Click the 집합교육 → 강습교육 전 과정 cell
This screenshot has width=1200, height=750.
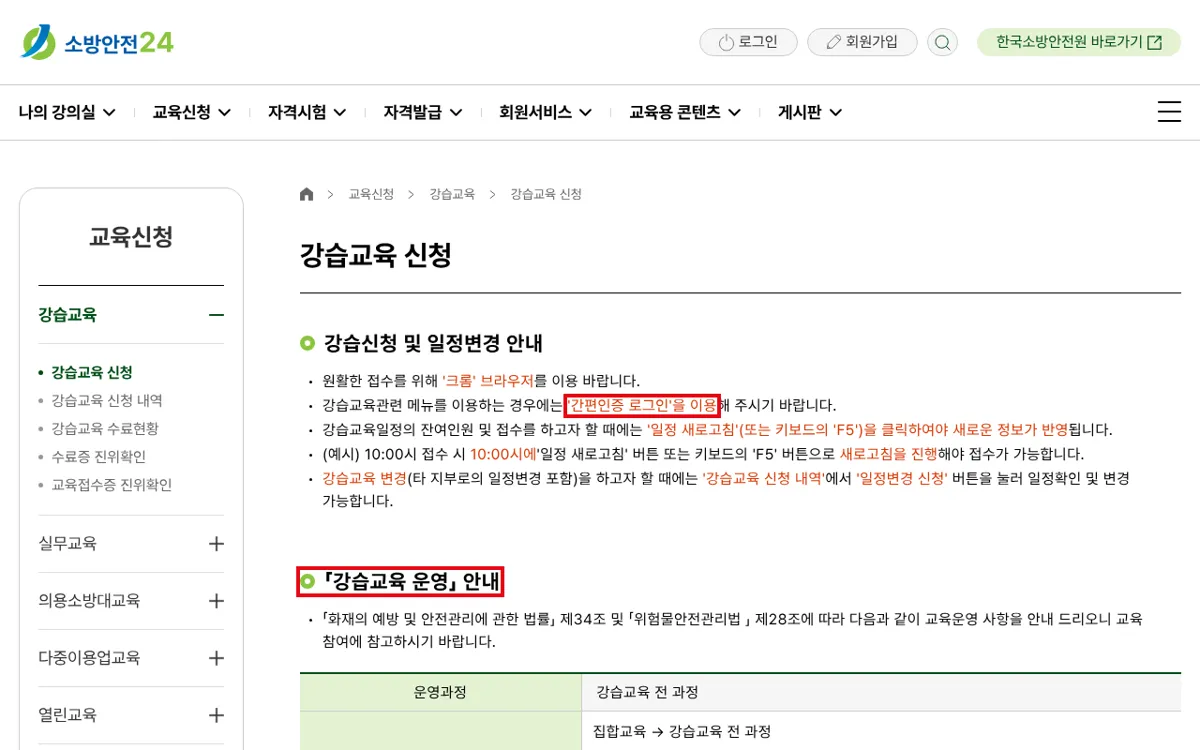click(x=881, y=731)
